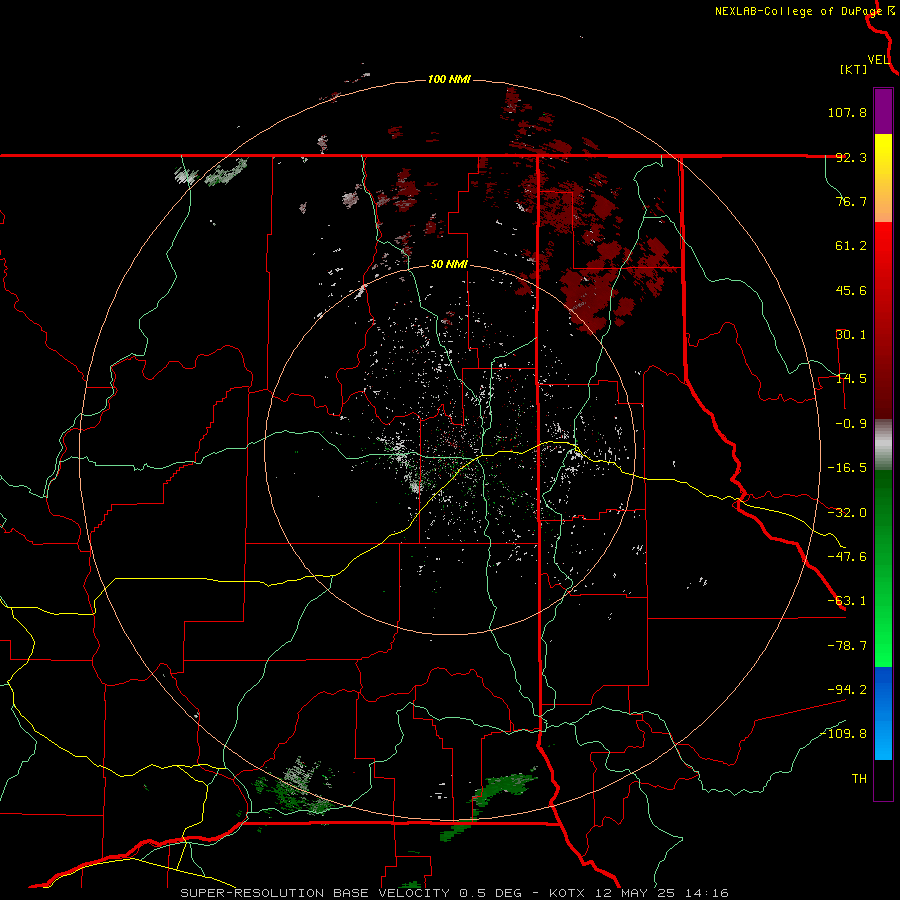The height and width of the screenshot is (900, 900).
Task: Click the 61.2 velocity scale value
Action: coord(851,246)
